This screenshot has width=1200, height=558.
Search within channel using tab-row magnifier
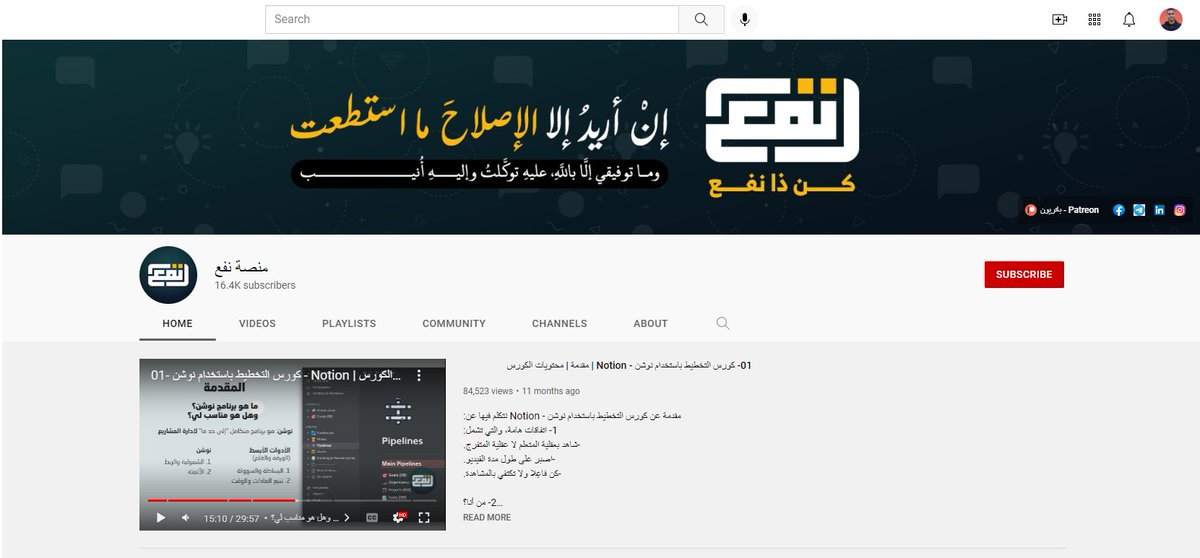(x=723, y=323)
